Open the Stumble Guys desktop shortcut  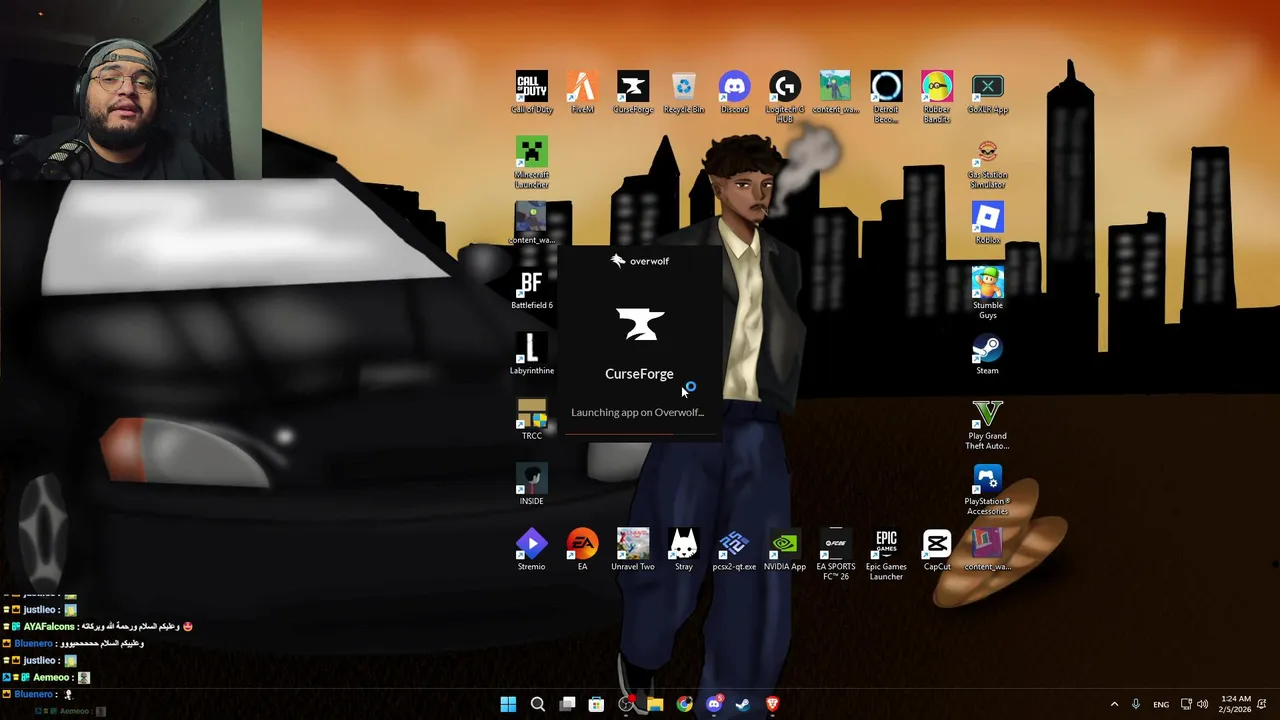988,293
